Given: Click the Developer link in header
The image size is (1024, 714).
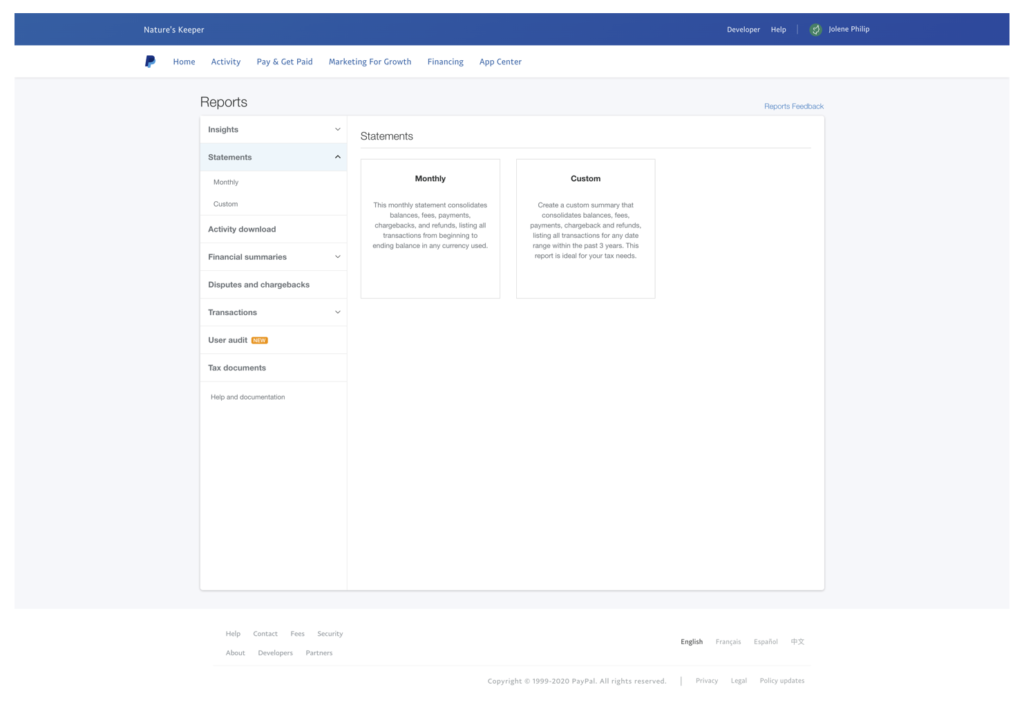Looking at the screenshot, I should [x=743, y=29].
